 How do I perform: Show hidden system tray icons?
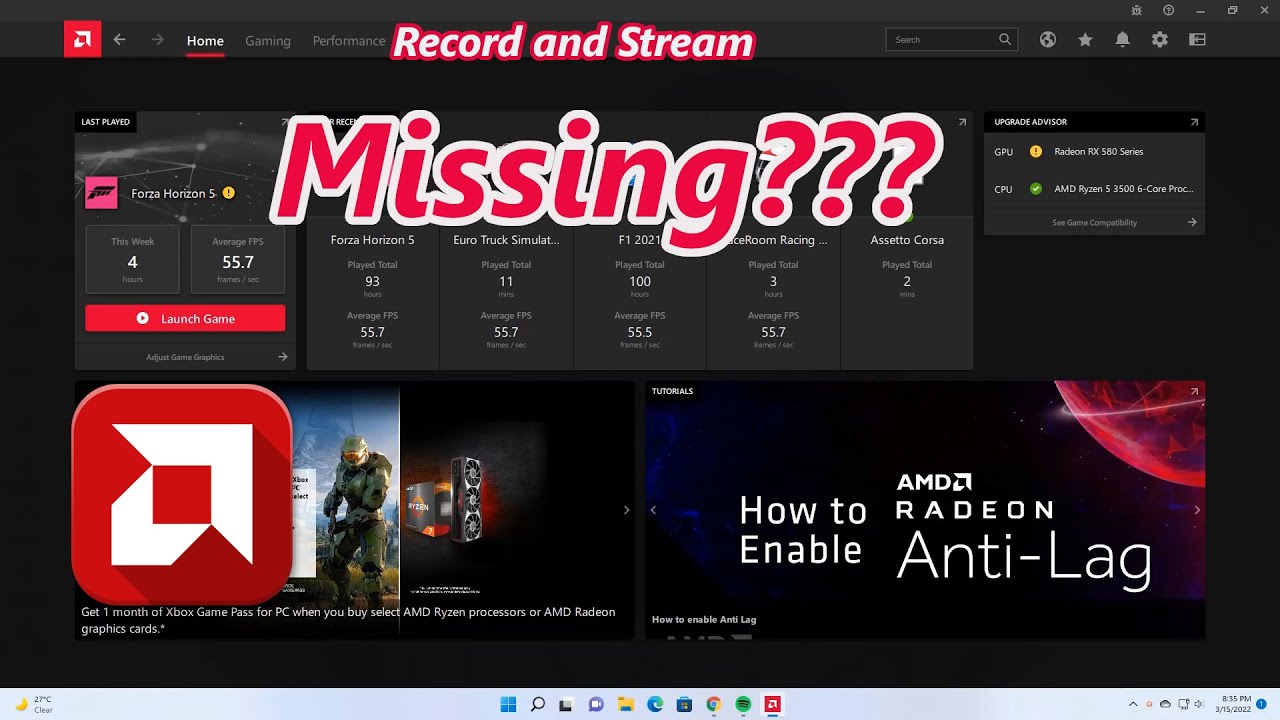(1133, 704)
